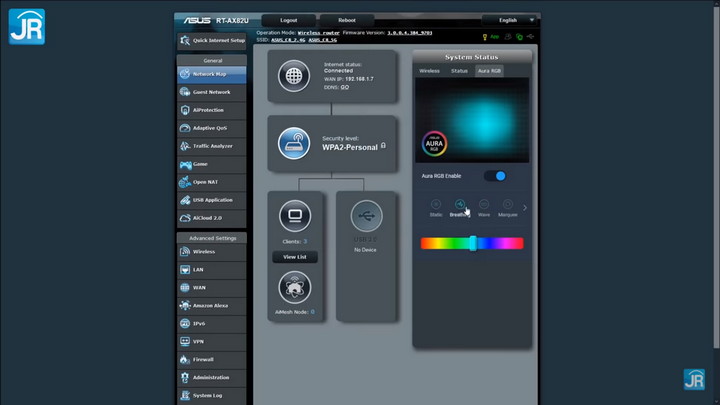The height and width of the screenshot is (405, 720).
Task: Click the Amazon Alexa icon
Action: [x=185, y=305]
